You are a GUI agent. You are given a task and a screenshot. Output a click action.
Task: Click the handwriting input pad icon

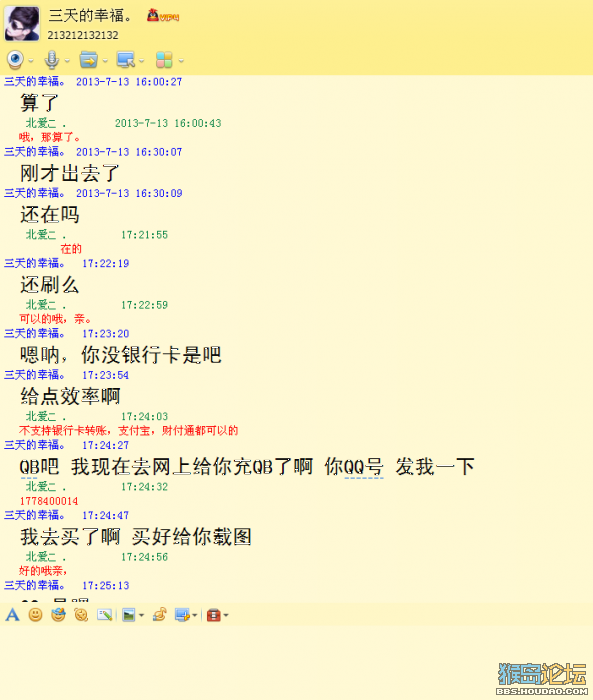click(104, 615)
